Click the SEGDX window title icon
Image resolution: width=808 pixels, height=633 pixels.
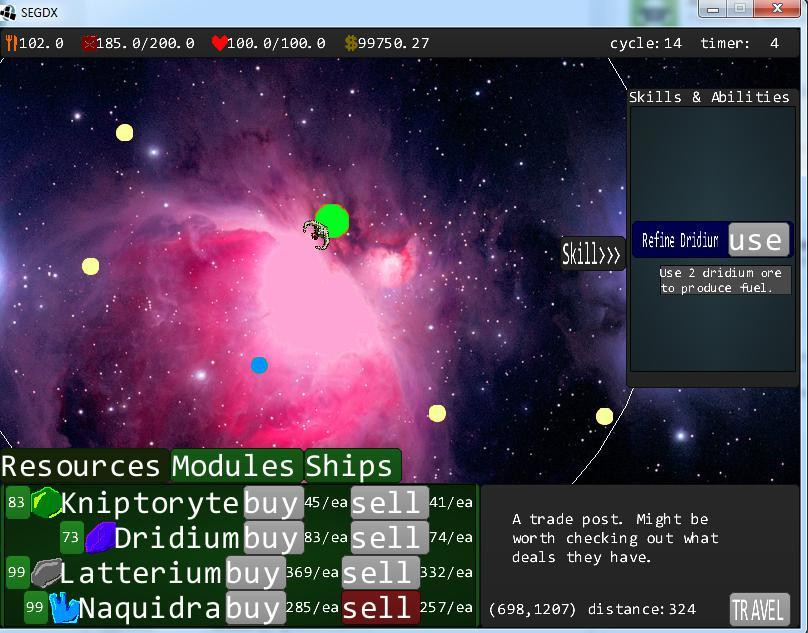tap(8, 12)
